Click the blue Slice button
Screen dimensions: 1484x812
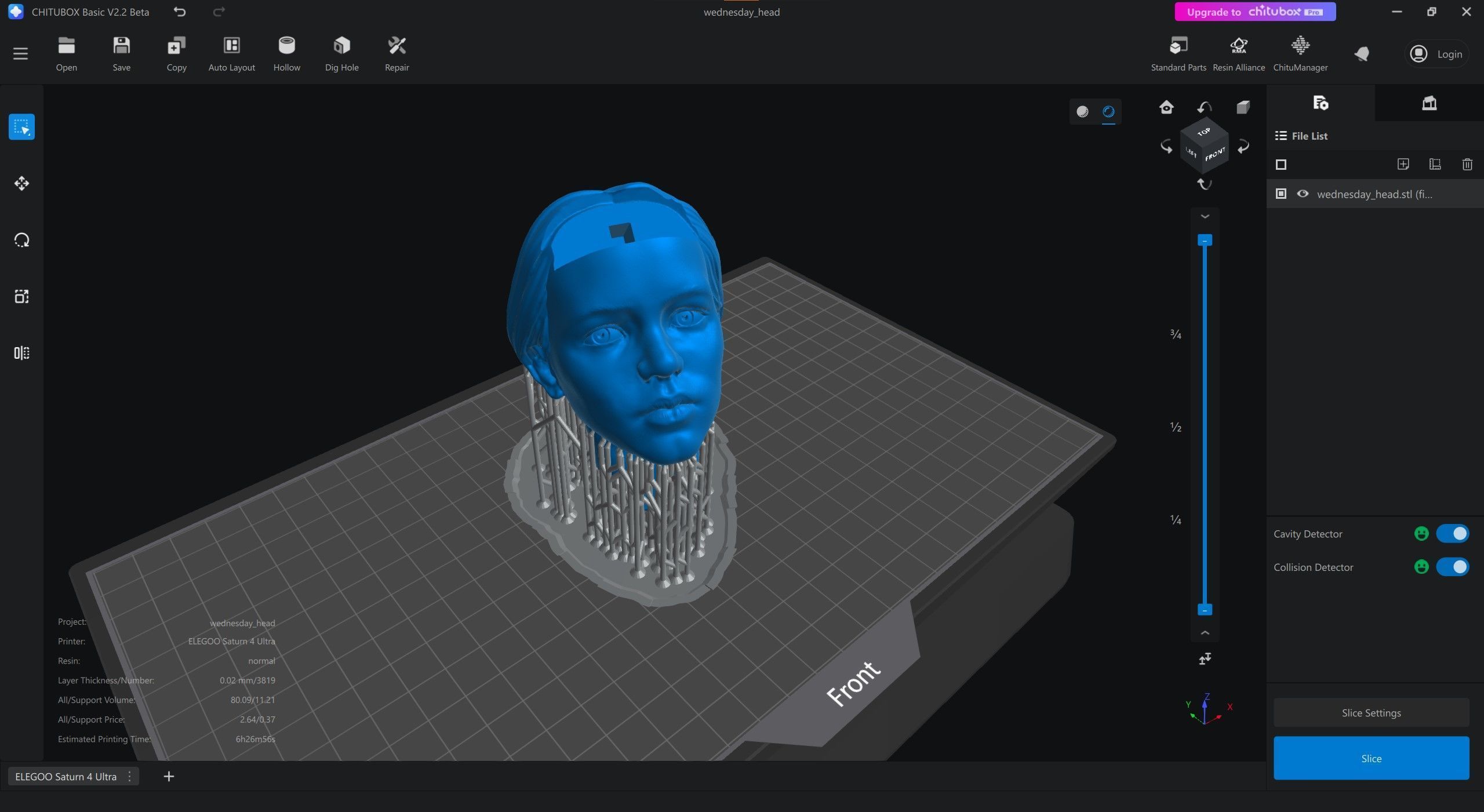click(1371, 758)
